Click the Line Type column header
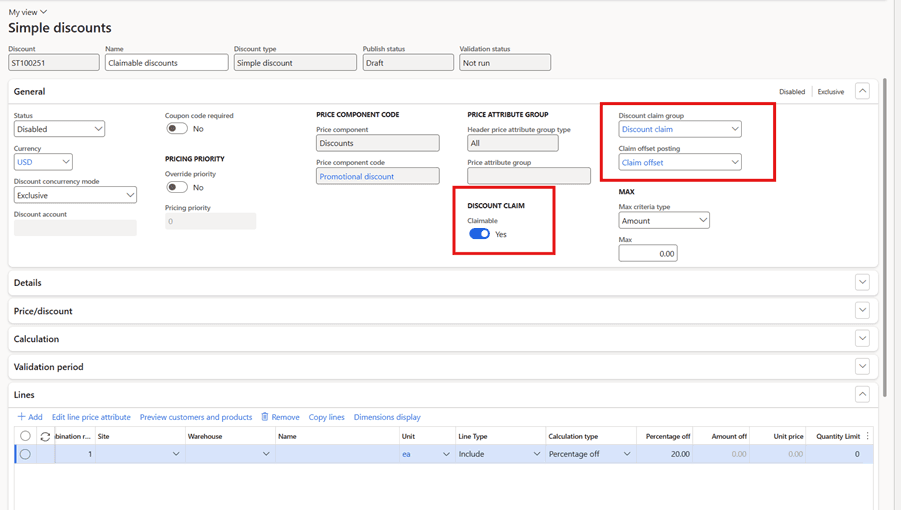Screen dimensions: 901x510 (x=500, y=436)
